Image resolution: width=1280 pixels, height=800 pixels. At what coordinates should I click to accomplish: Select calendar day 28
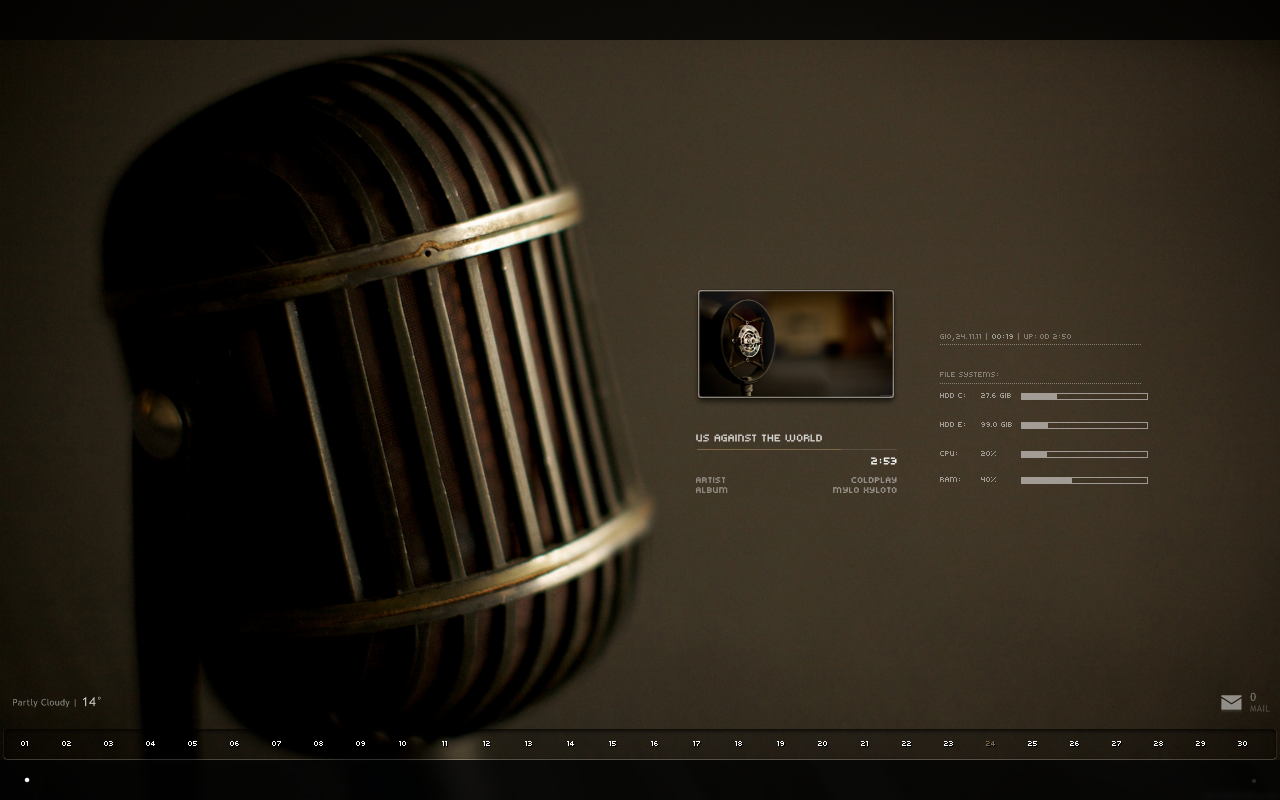(x=1158, y=743)
